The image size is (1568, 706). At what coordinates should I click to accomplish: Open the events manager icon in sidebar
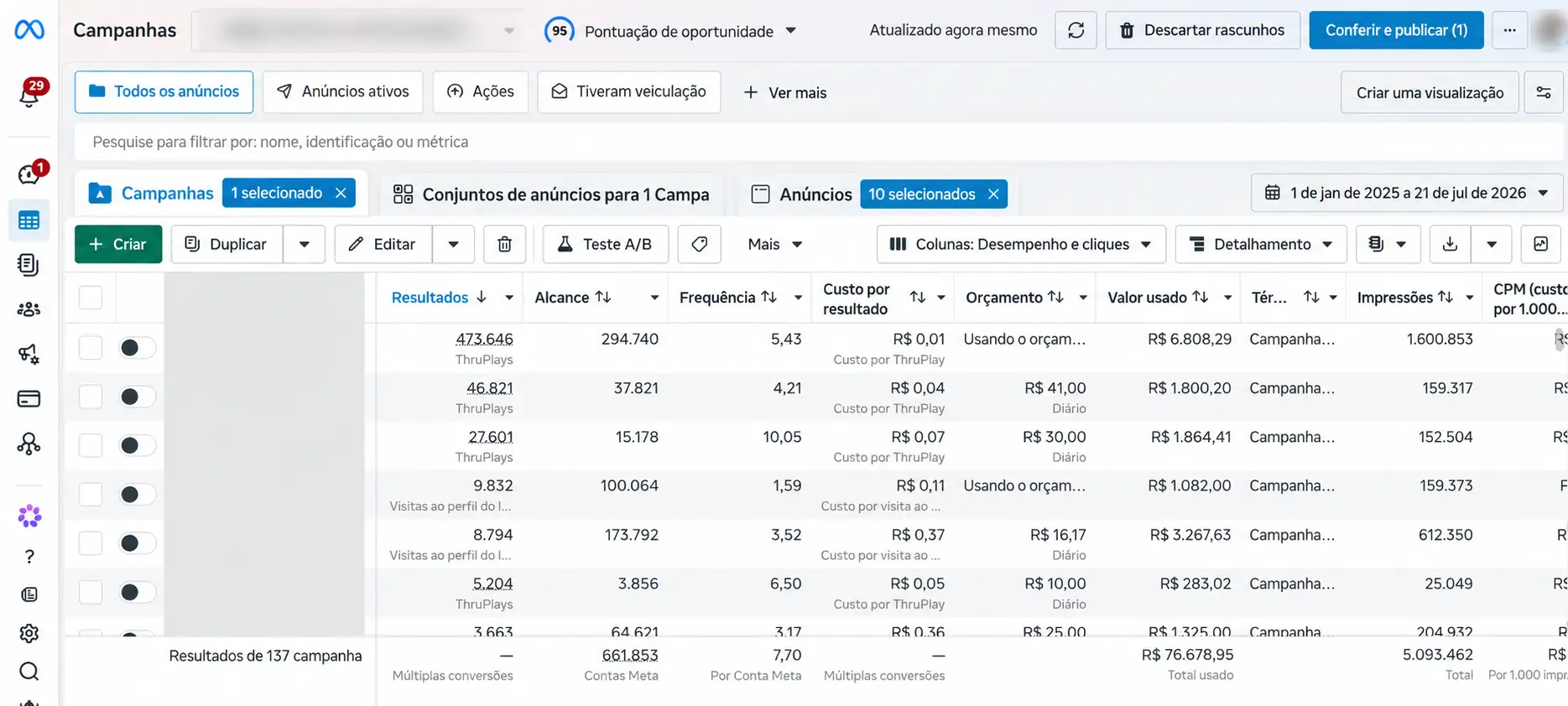click(29, 444)
